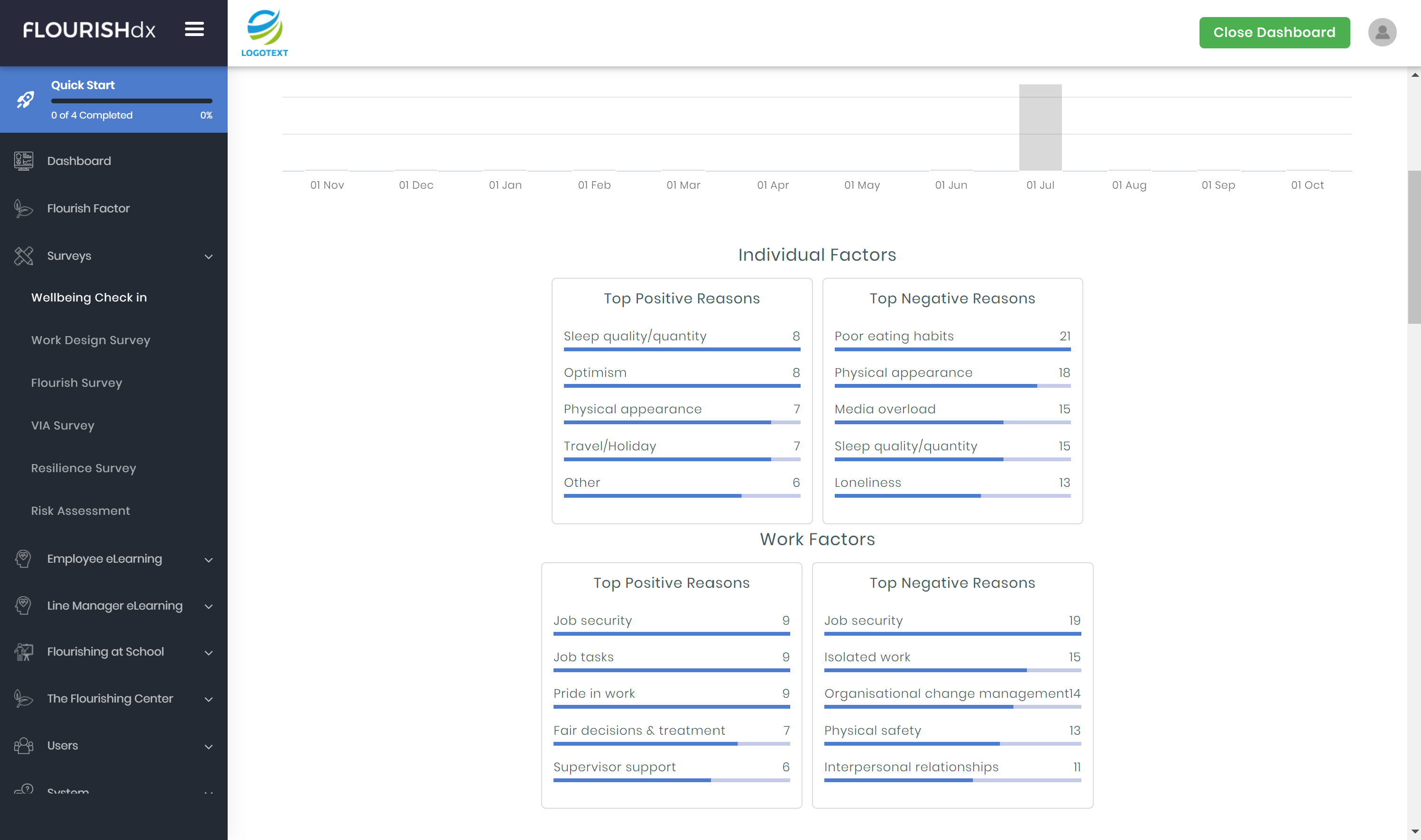This screenshot has height=840, width=1421.
Task: Click the Dashboard monitor icon
Action: 23,161
